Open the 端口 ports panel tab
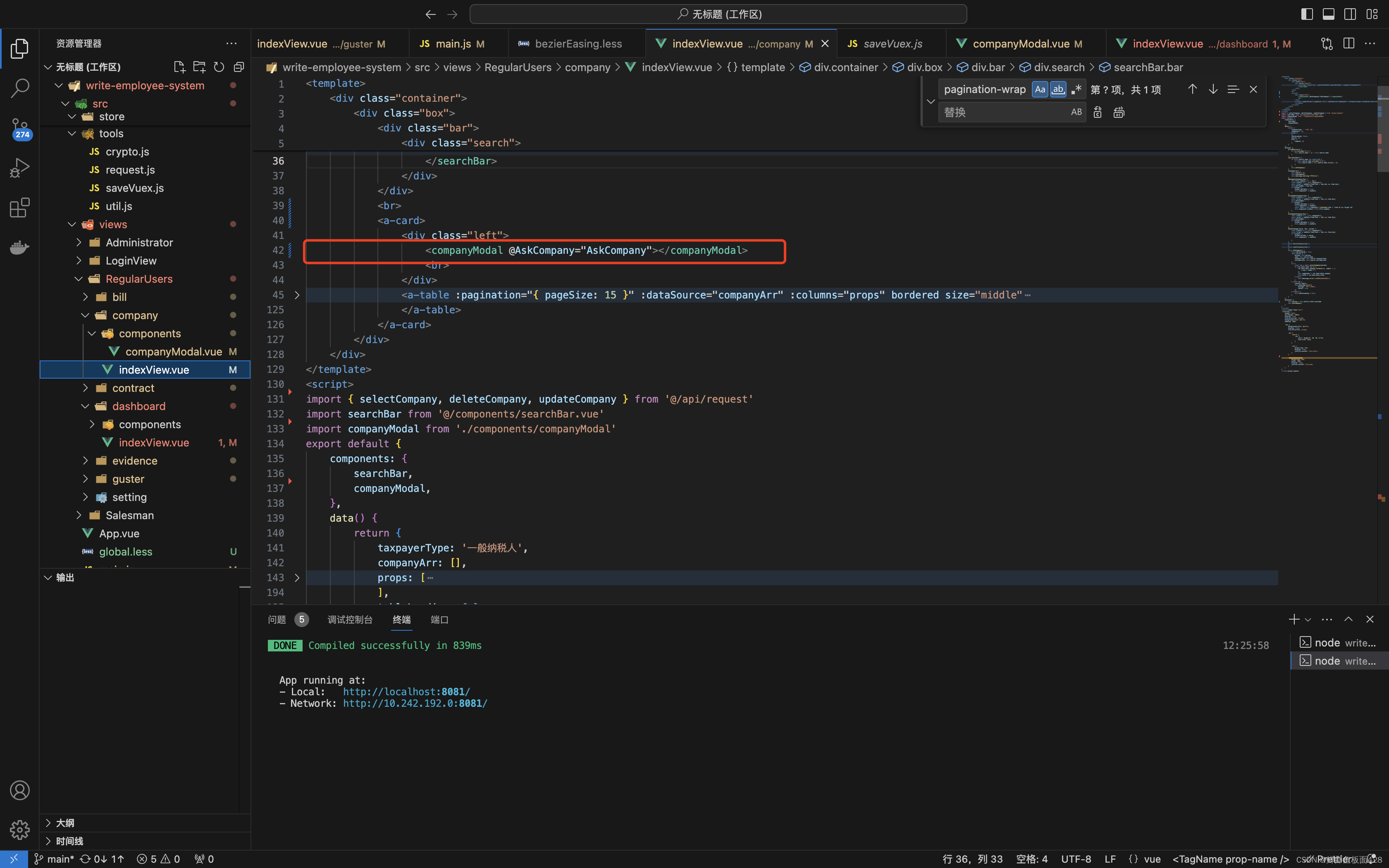This screenshot has width=1389, height=868. point(440,620)
